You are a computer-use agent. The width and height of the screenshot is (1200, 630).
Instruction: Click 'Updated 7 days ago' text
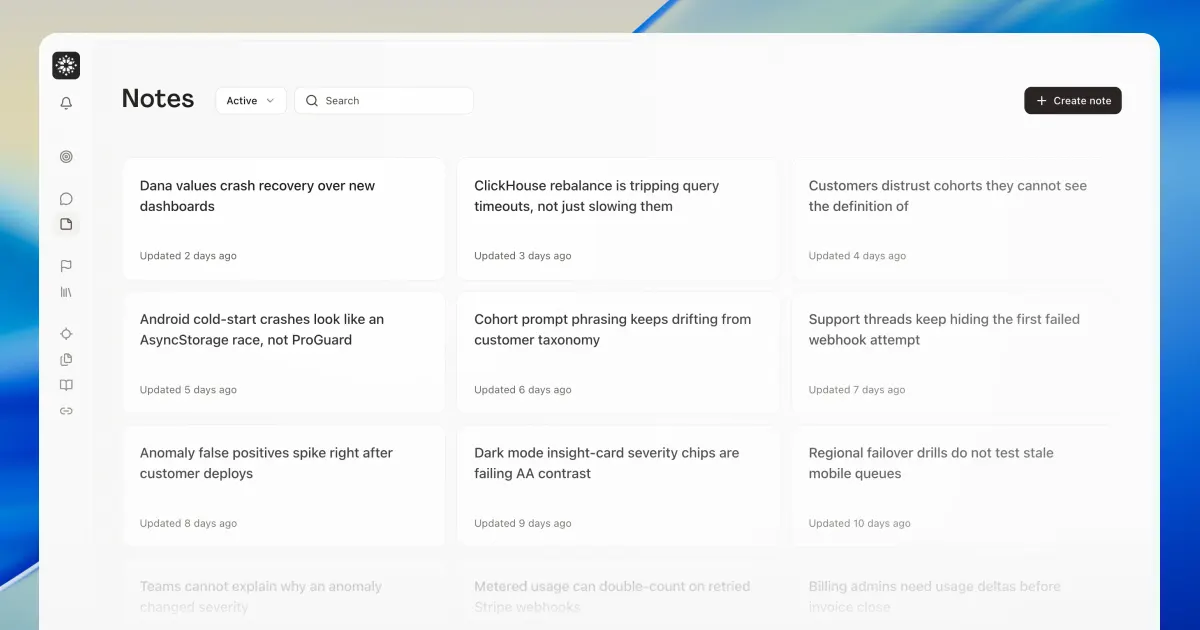coord(857,390)
